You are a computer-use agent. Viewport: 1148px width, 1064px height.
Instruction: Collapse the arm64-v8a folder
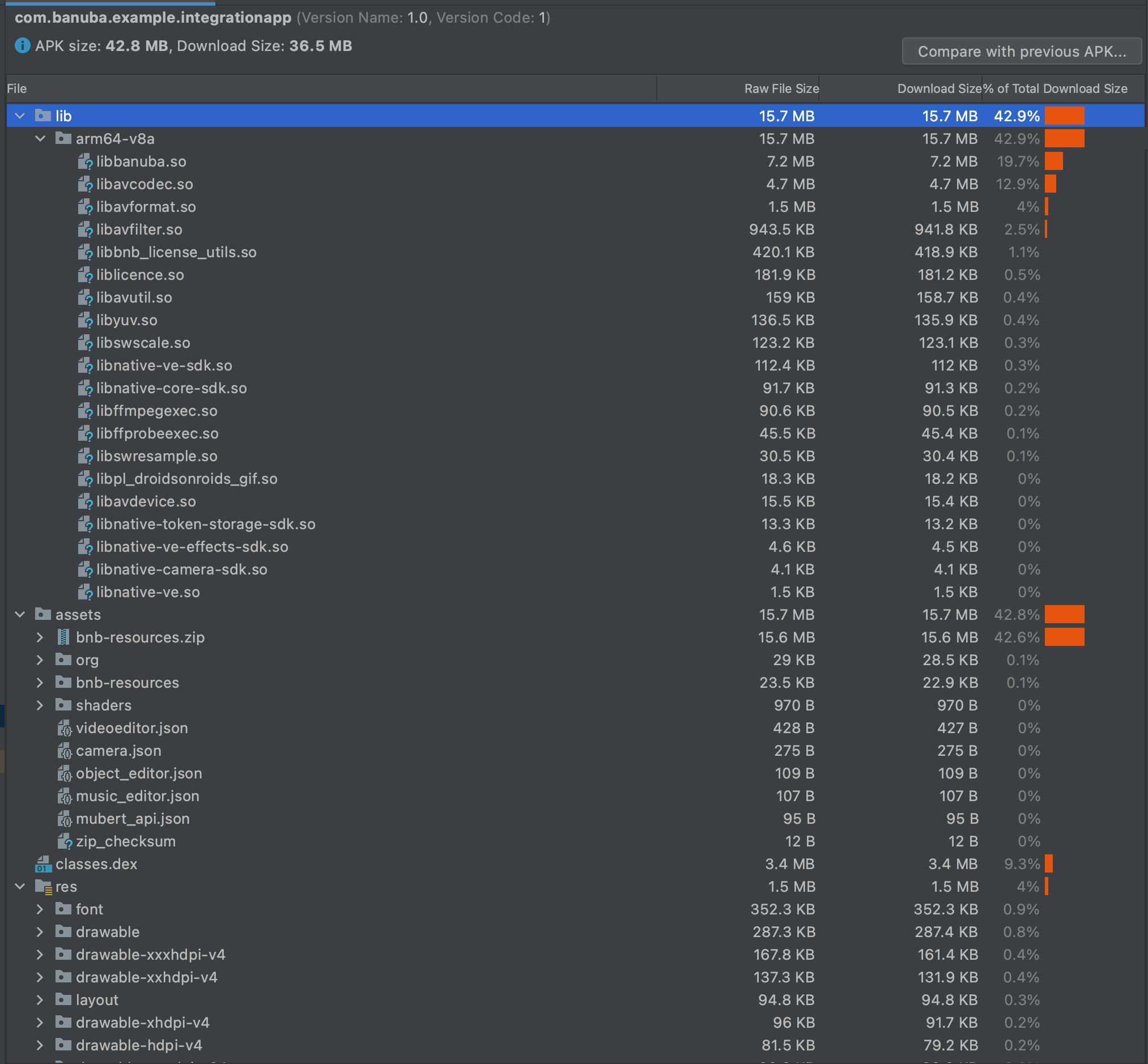(40, 139)
